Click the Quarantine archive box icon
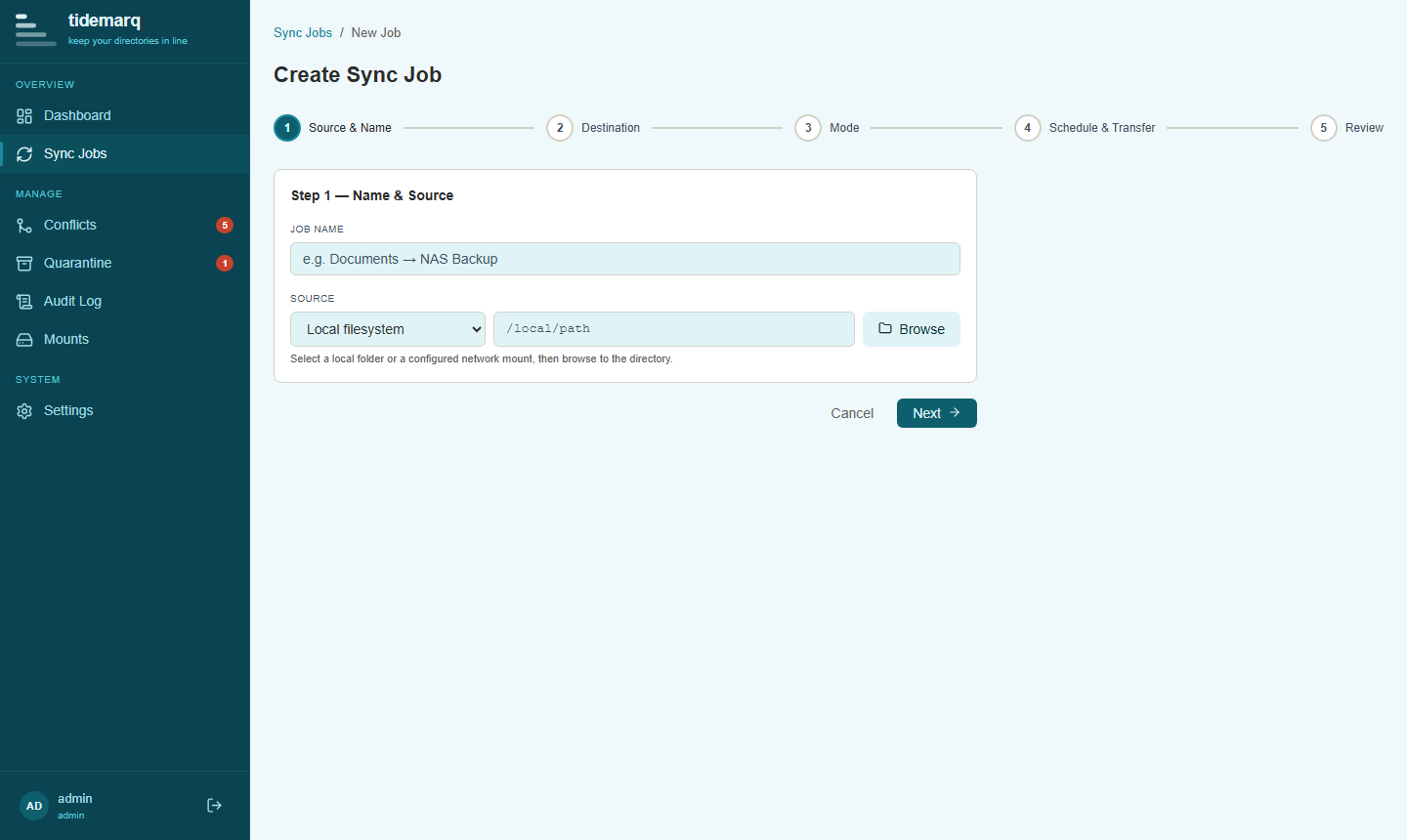Screen dimensions: 1407x840 coord(24,264)
